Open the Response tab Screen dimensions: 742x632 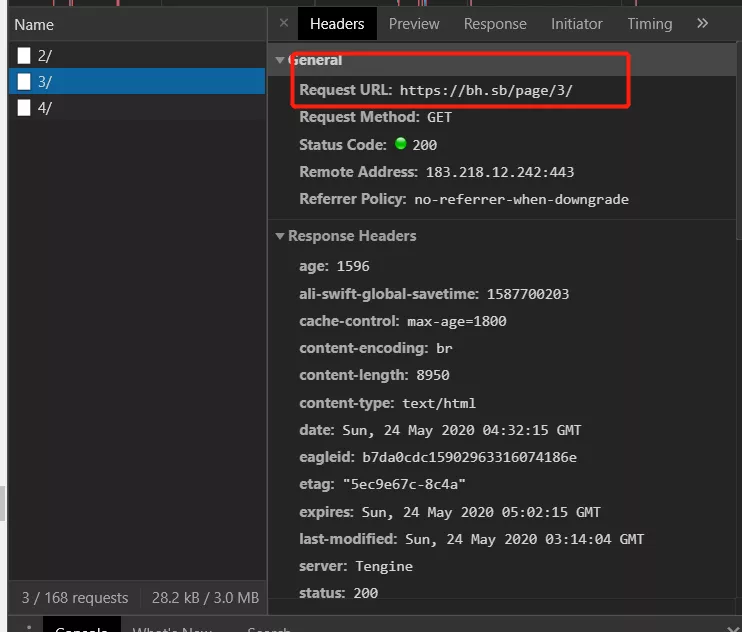495,24
